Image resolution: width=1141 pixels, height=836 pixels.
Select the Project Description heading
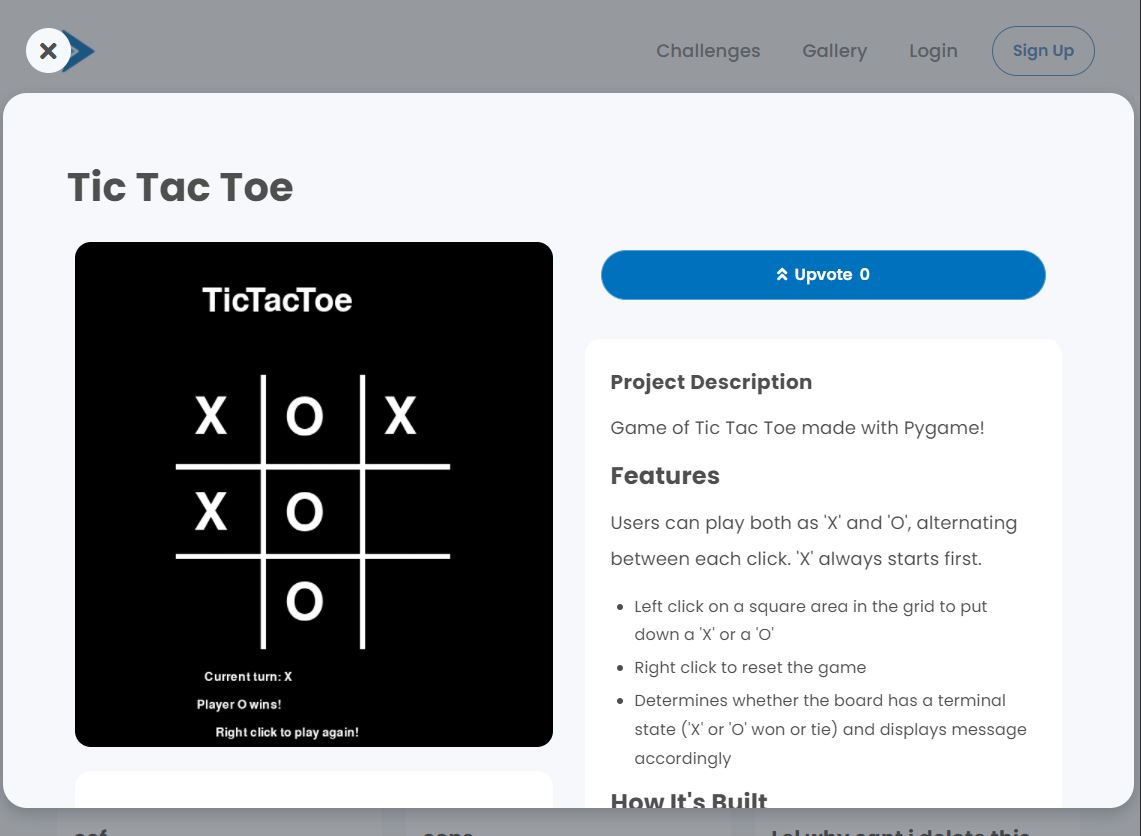pos(711,382)
